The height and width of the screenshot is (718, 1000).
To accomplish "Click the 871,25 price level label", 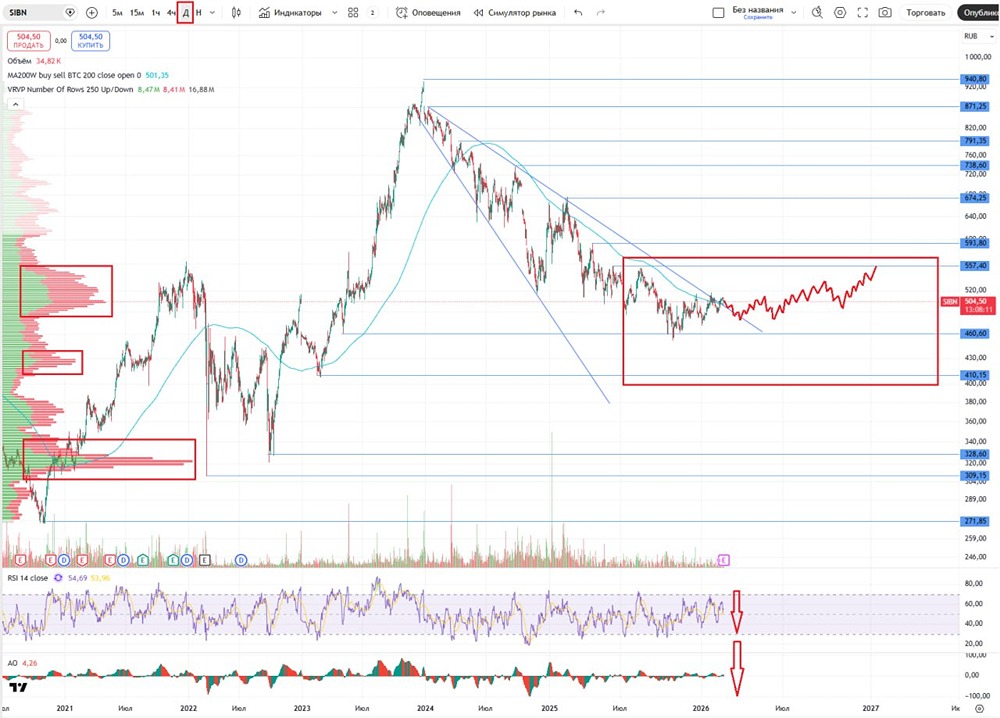I will pos(976,106).
